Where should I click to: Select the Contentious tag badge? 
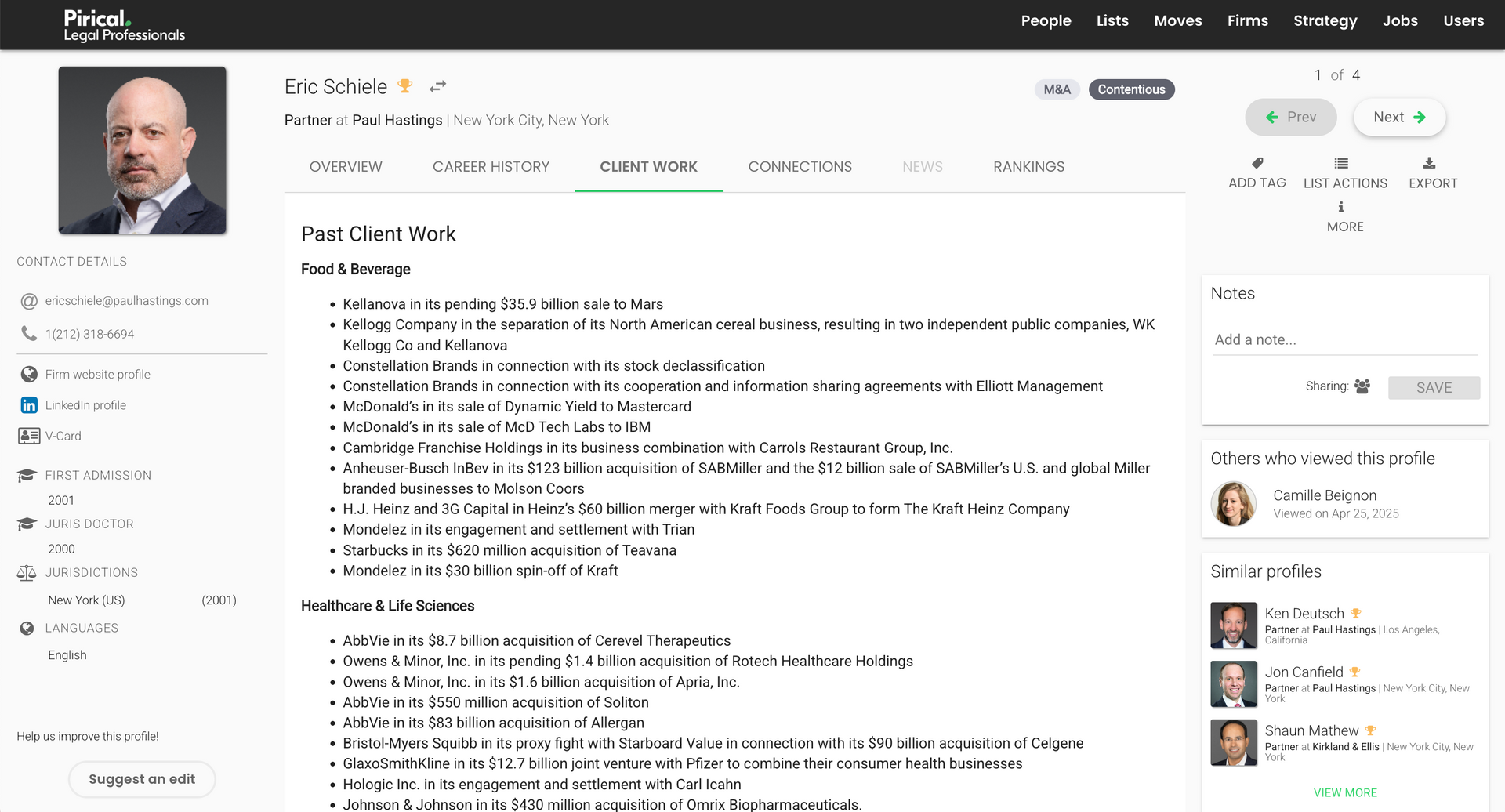click(x=1131, y=89)
